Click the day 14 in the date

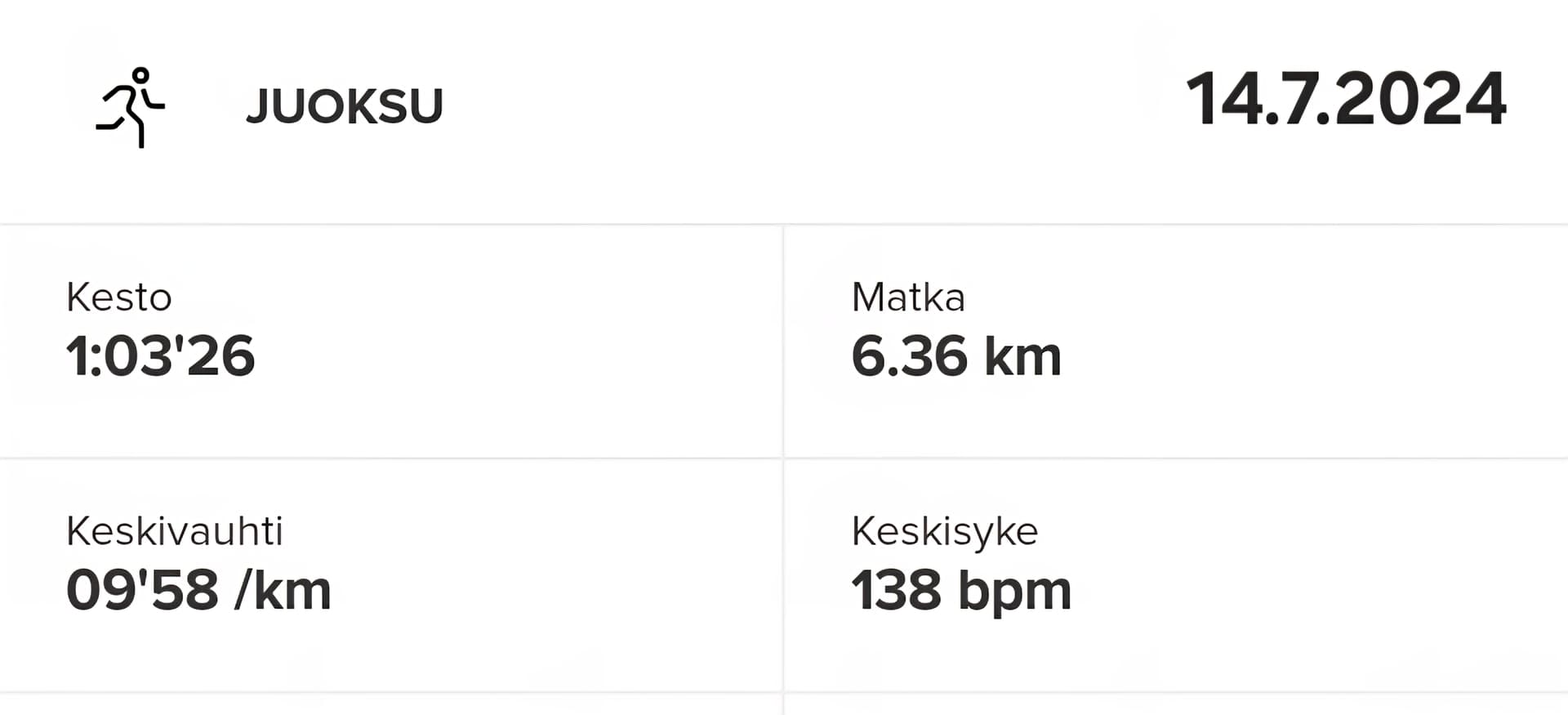tap(1223, 98)
